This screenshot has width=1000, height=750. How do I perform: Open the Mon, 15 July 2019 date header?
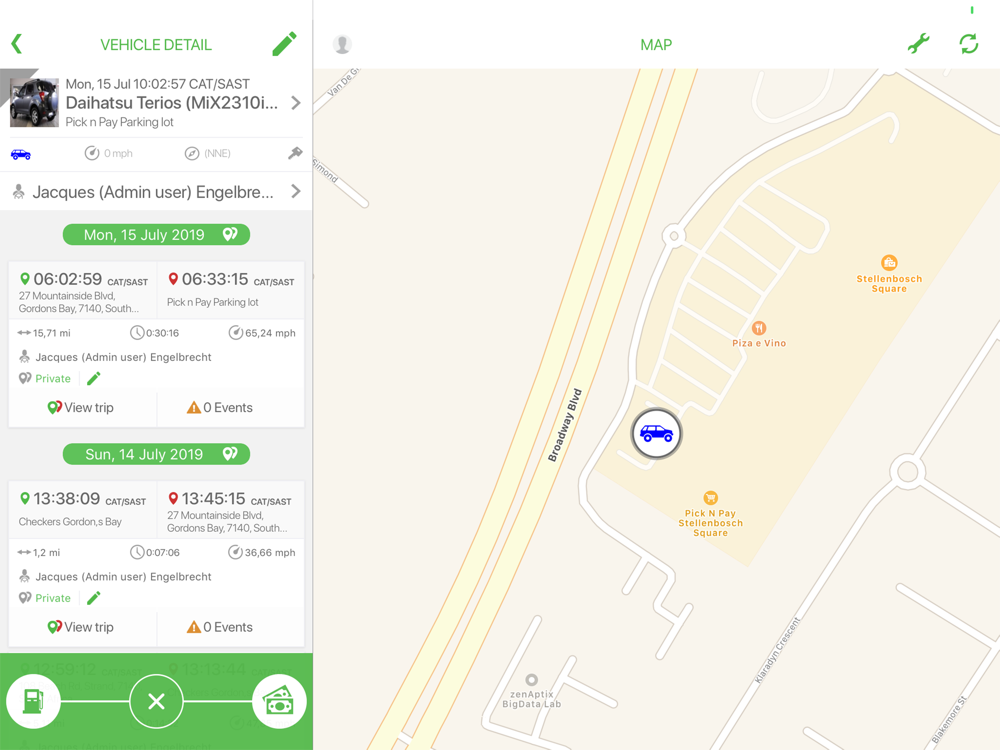click(156, 235)
